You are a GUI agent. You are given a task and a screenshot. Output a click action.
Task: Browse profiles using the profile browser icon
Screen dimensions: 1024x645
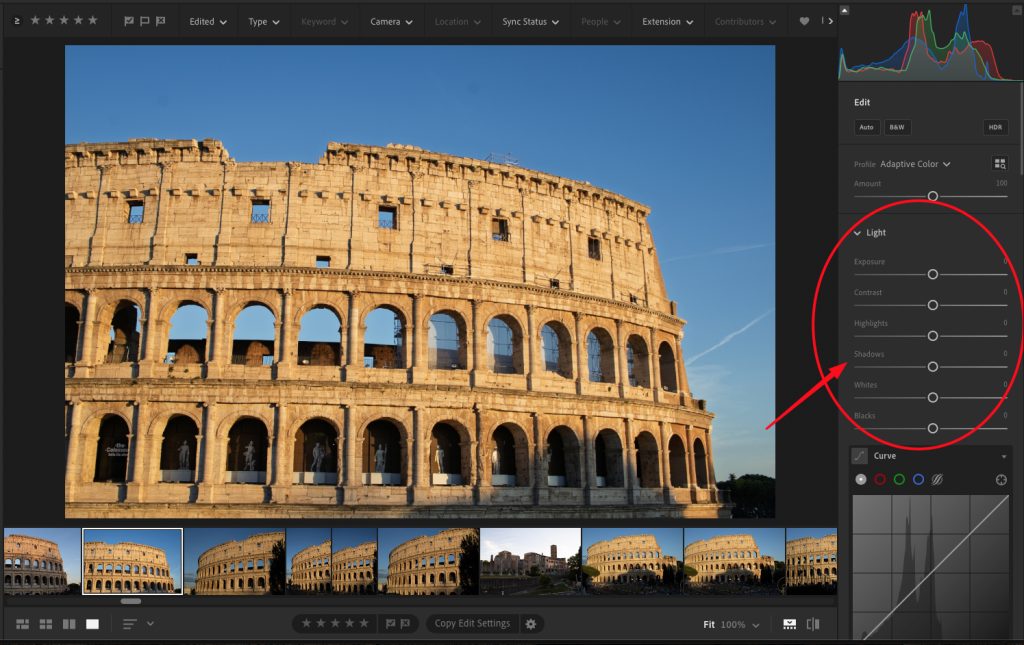pos(999,164)
